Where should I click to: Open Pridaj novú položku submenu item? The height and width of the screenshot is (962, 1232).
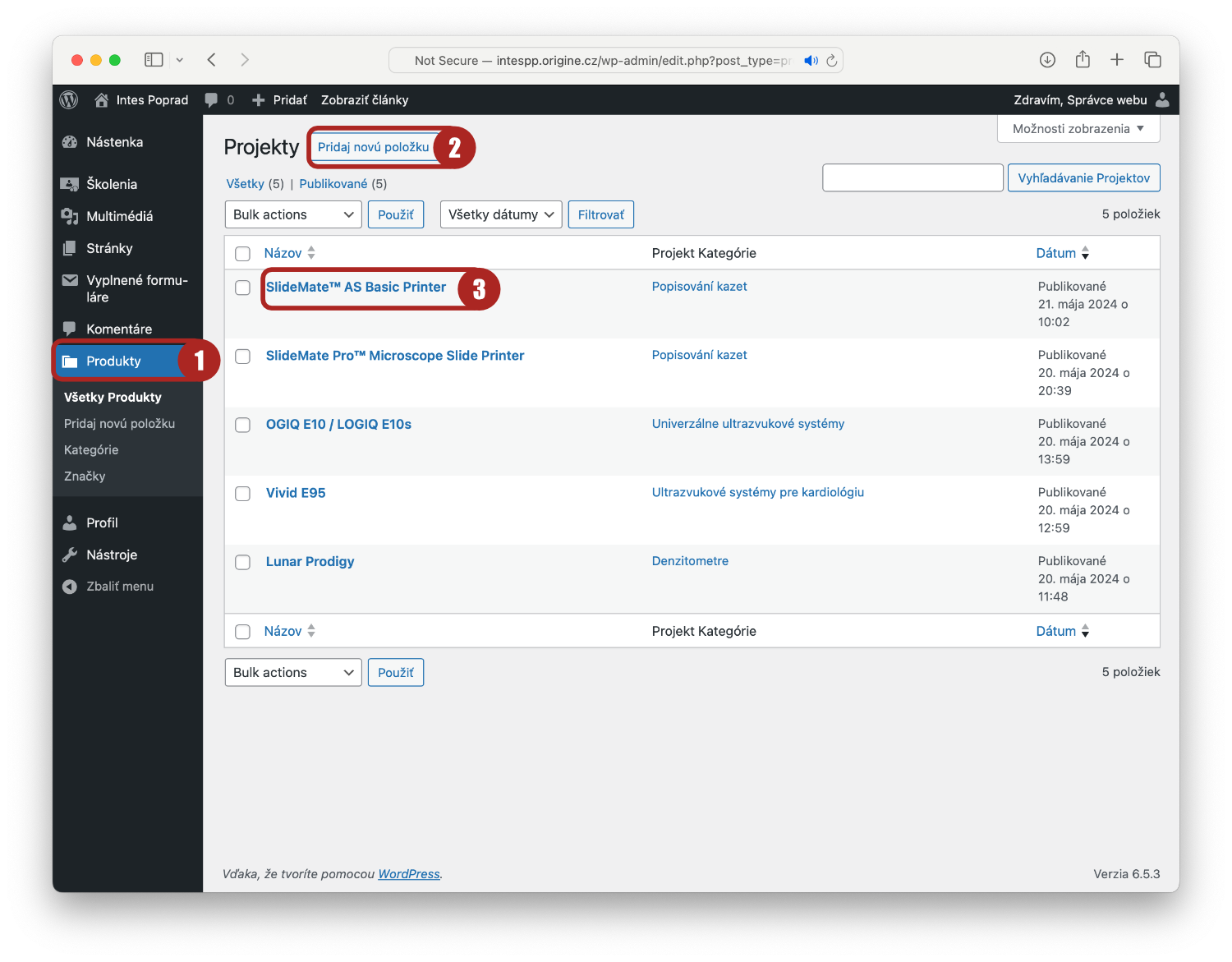pyautogui.click(x=119, y=423)
